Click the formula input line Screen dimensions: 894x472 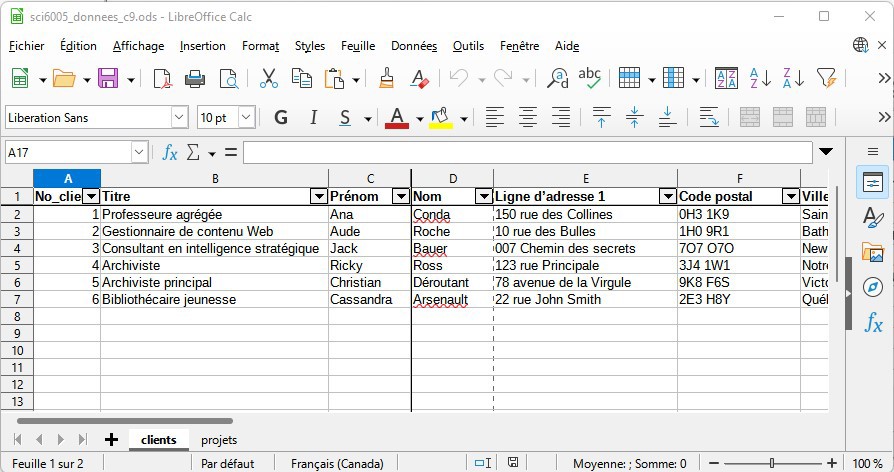[527, 152]
